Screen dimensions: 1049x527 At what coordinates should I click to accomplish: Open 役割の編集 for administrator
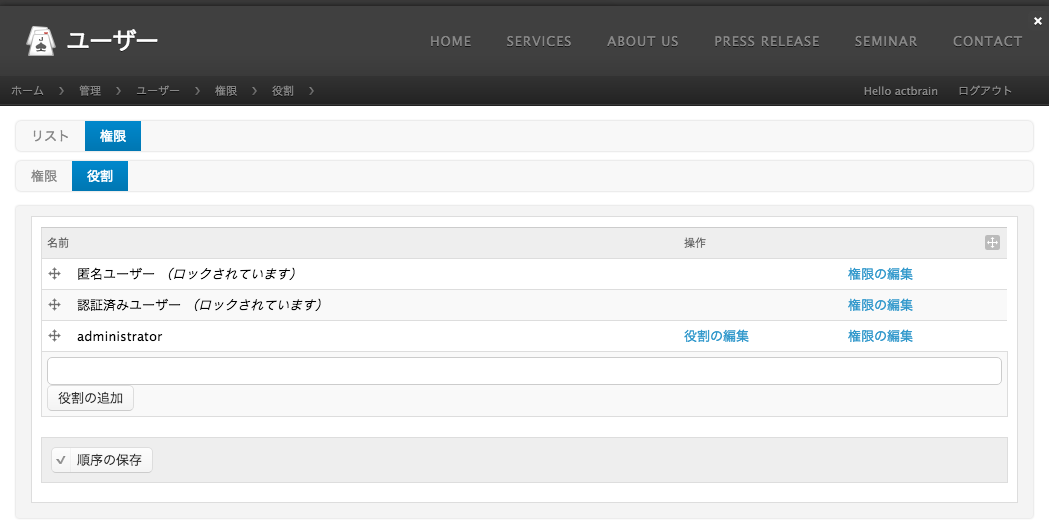tap(716, 336)
